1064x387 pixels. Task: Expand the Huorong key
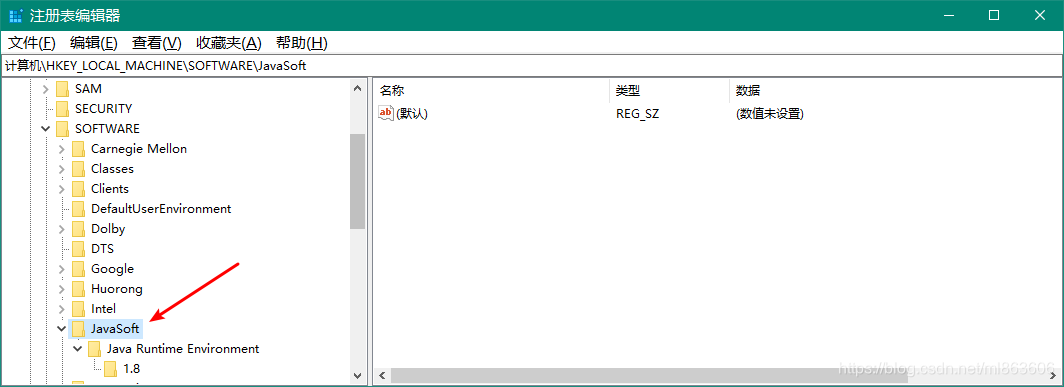tap(62, 289)
